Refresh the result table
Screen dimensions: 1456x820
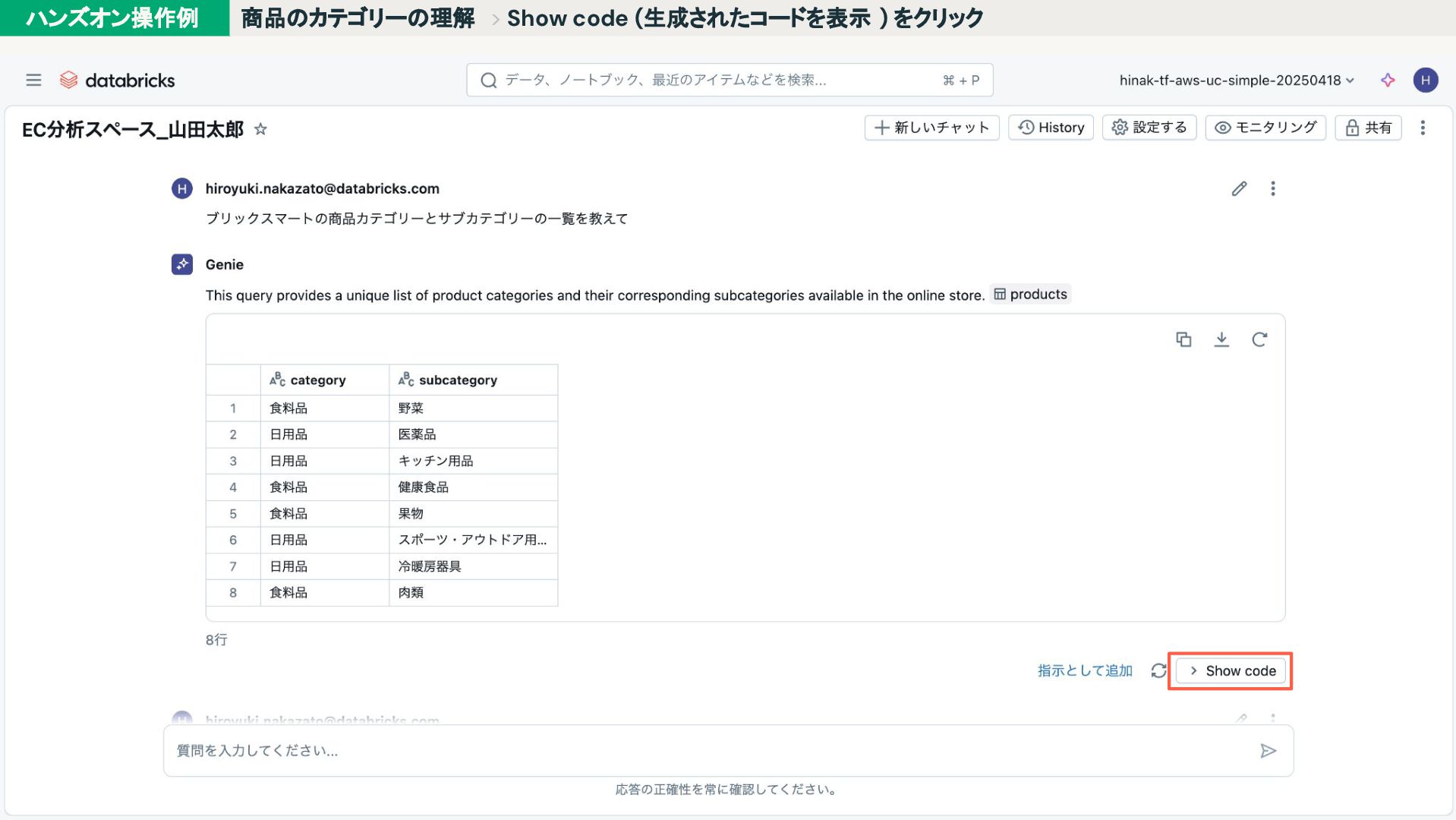(1259, 339)
